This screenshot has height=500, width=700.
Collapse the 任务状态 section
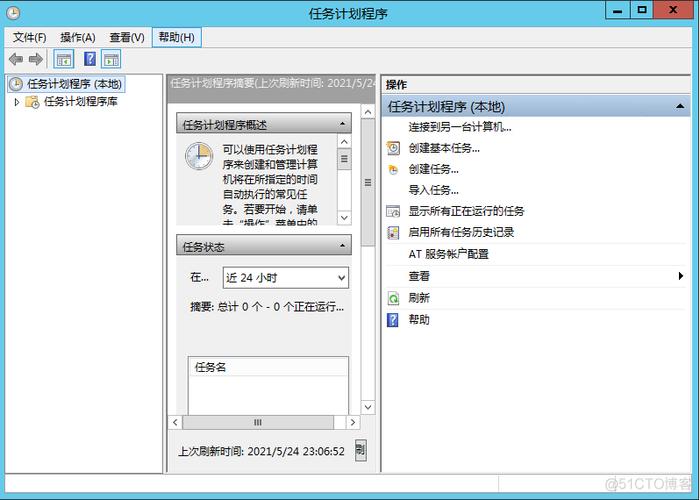click(x=342, y=246)
